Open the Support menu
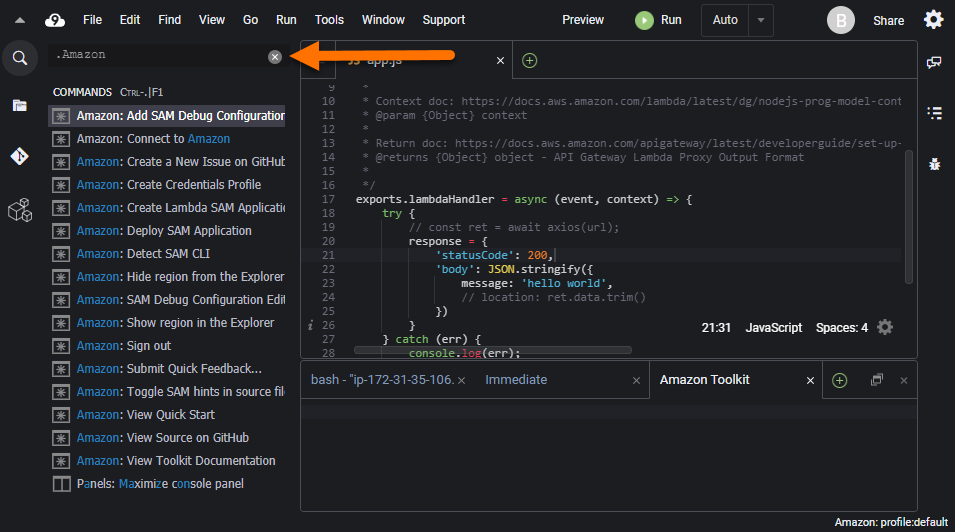 coord(443,20)
